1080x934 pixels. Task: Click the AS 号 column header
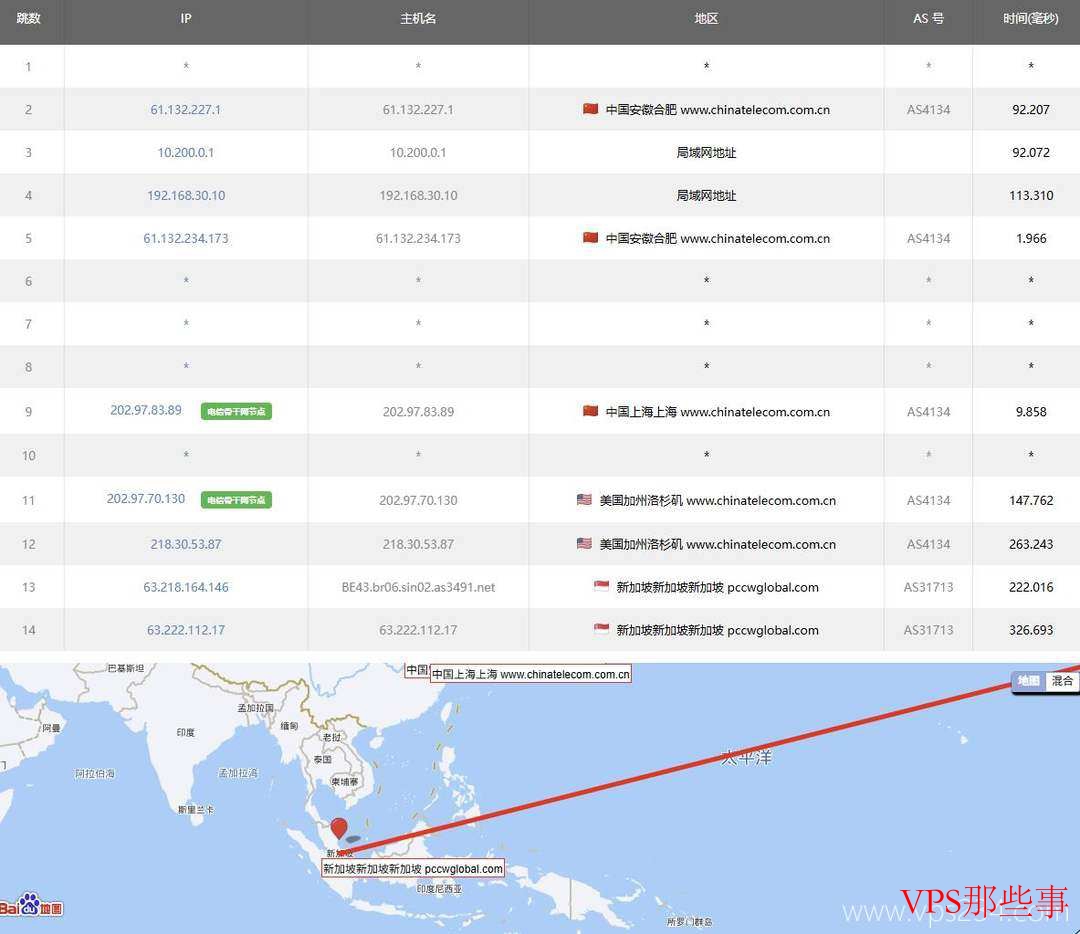(928, 19)
